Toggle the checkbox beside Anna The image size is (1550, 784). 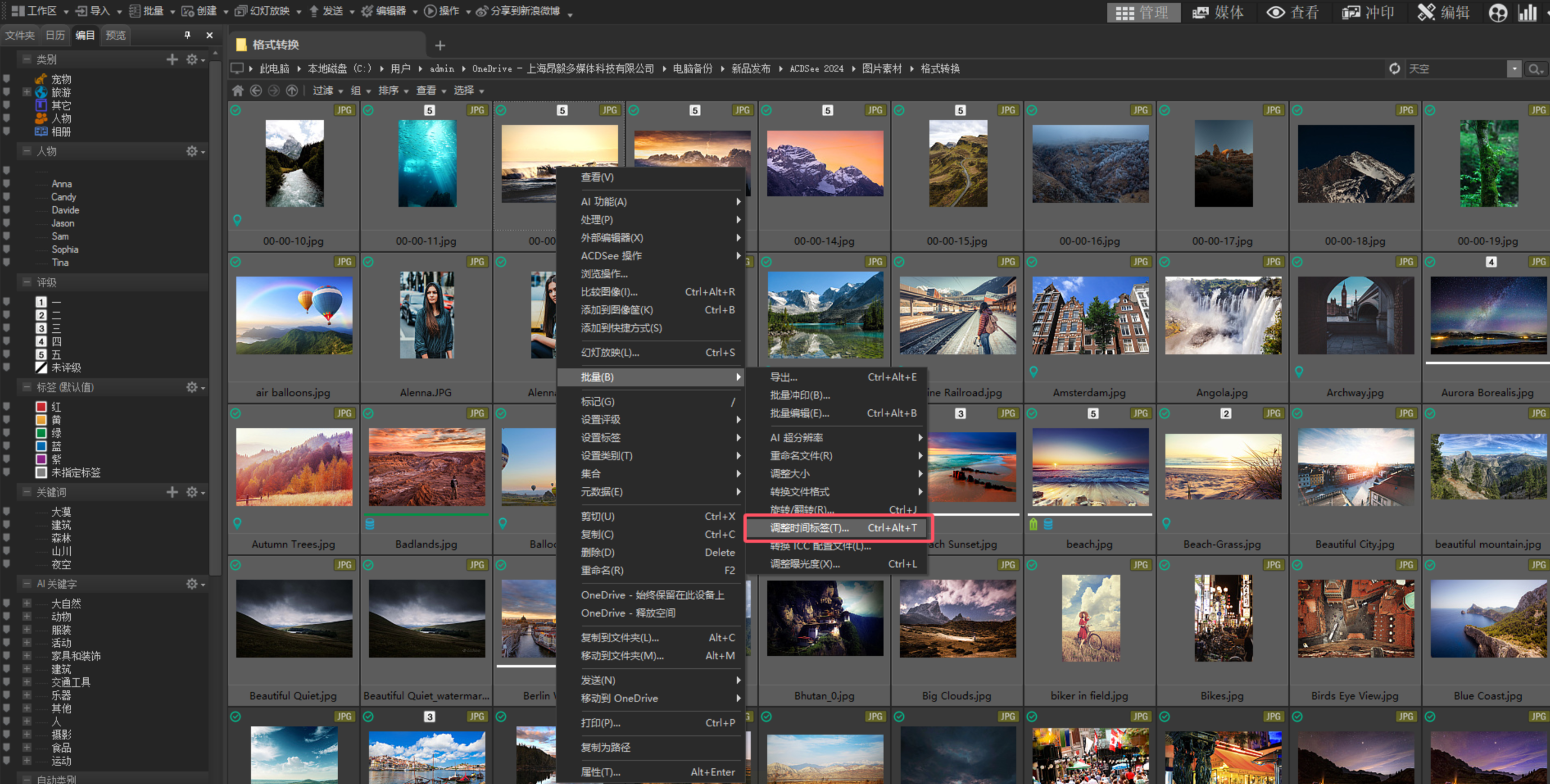[x=7, y=183]
